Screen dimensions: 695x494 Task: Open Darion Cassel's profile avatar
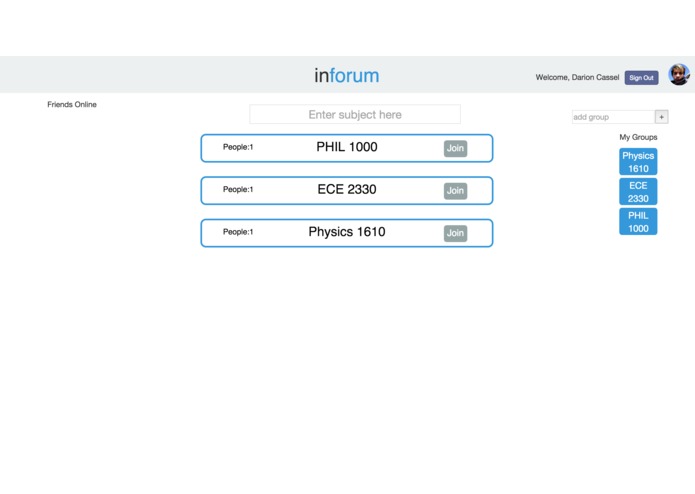tap(679, 74)
